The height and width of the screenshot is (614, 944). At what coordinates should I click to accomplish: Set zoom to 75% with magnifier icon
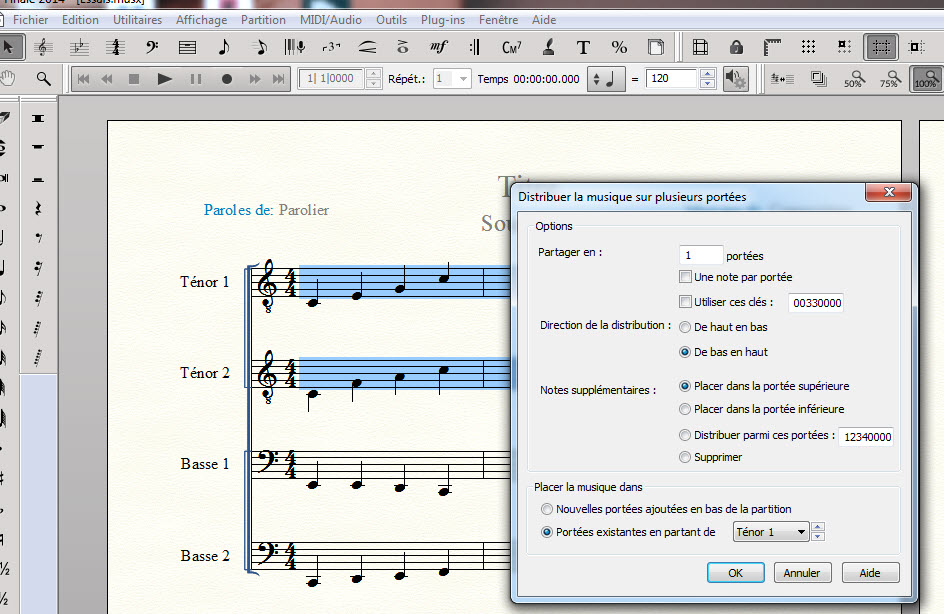coord(888,79)
